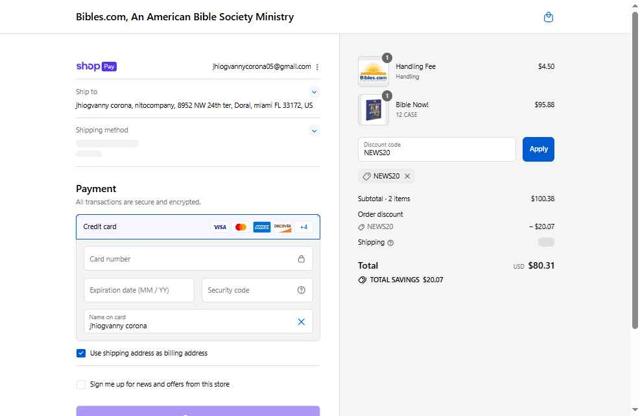640x416 pixels.
Task: Show the additional +4 card types
Action: [304, 227]
